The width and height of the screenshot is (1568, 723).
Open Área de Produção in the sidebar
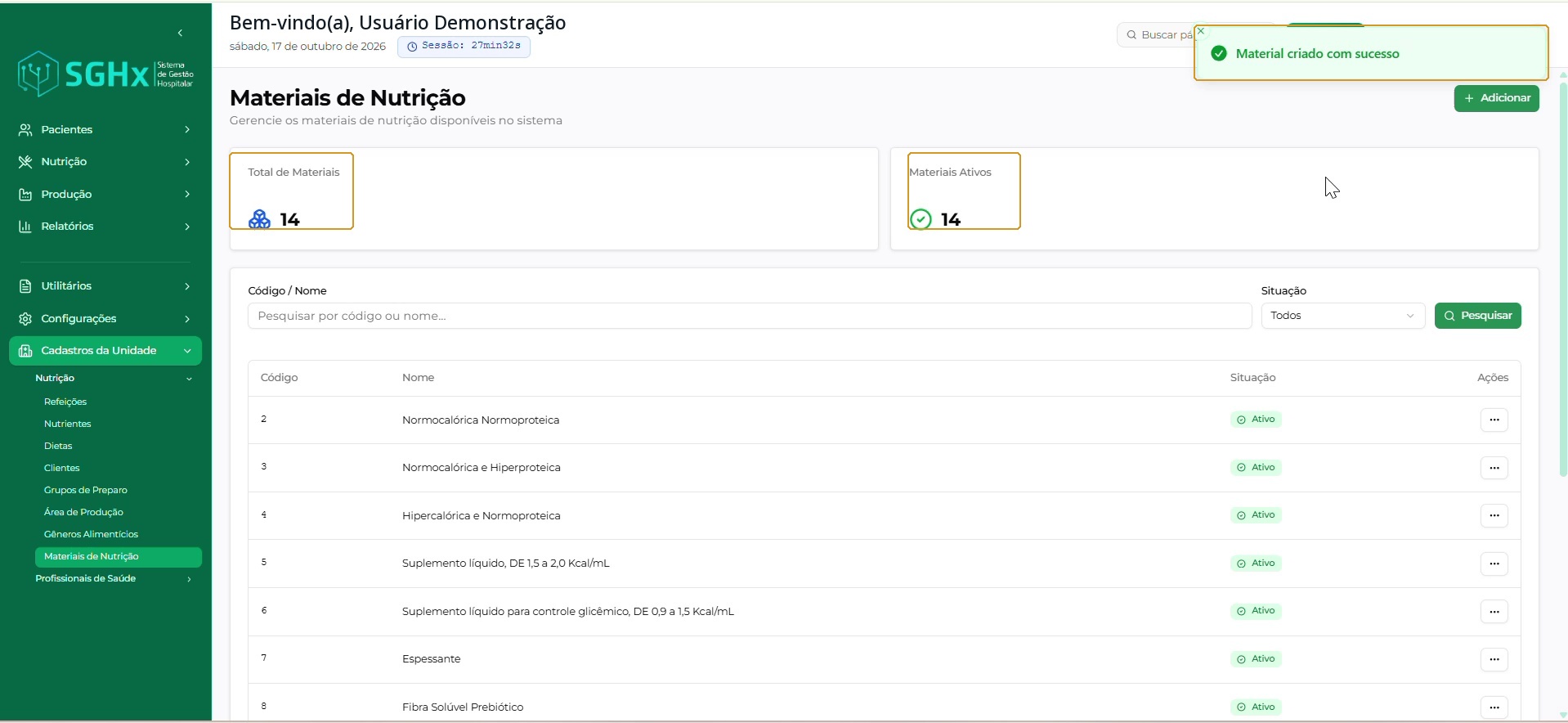(x=83, y=512)
